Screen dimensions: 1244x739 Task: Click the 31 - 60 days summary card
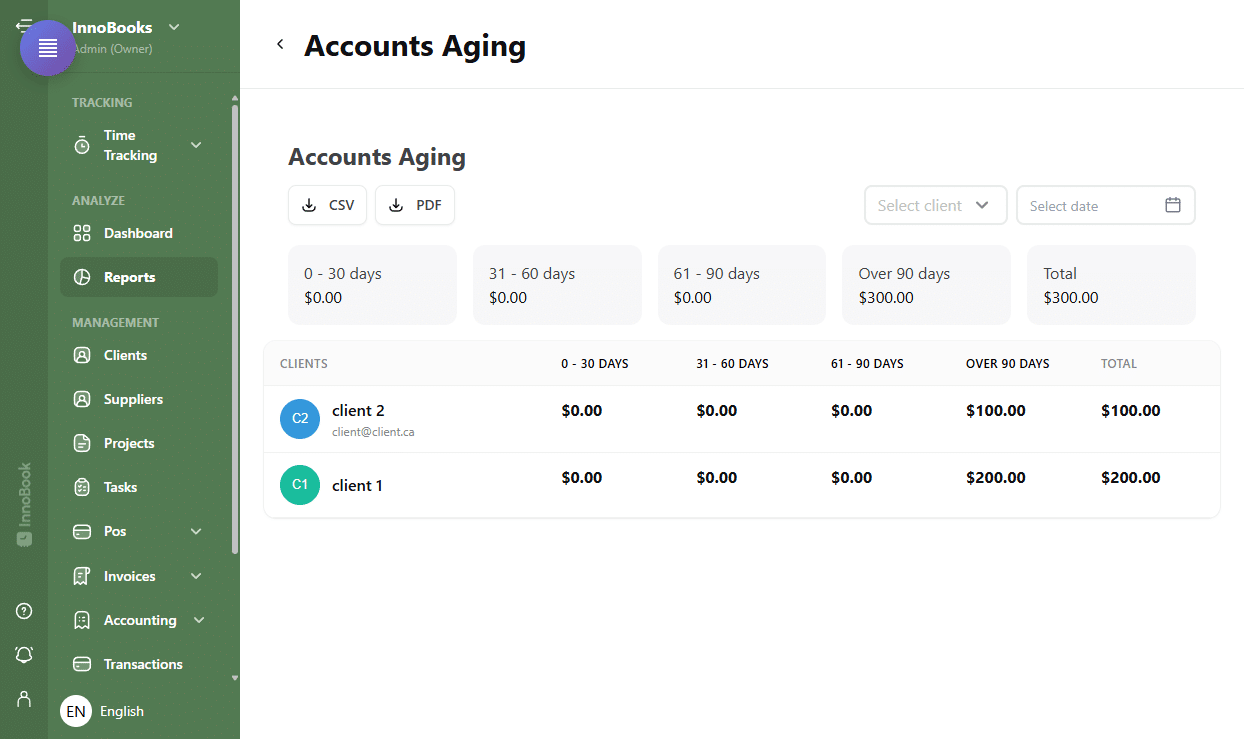click(x=557, y=285)
